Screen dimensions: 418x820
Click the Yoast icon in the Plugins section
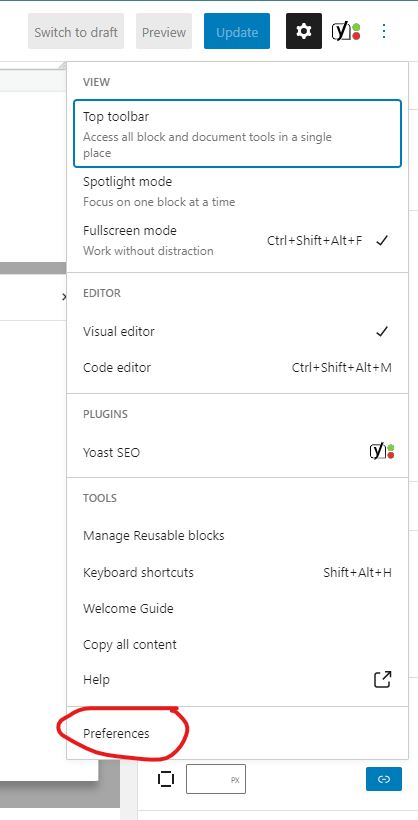[382, 451]
